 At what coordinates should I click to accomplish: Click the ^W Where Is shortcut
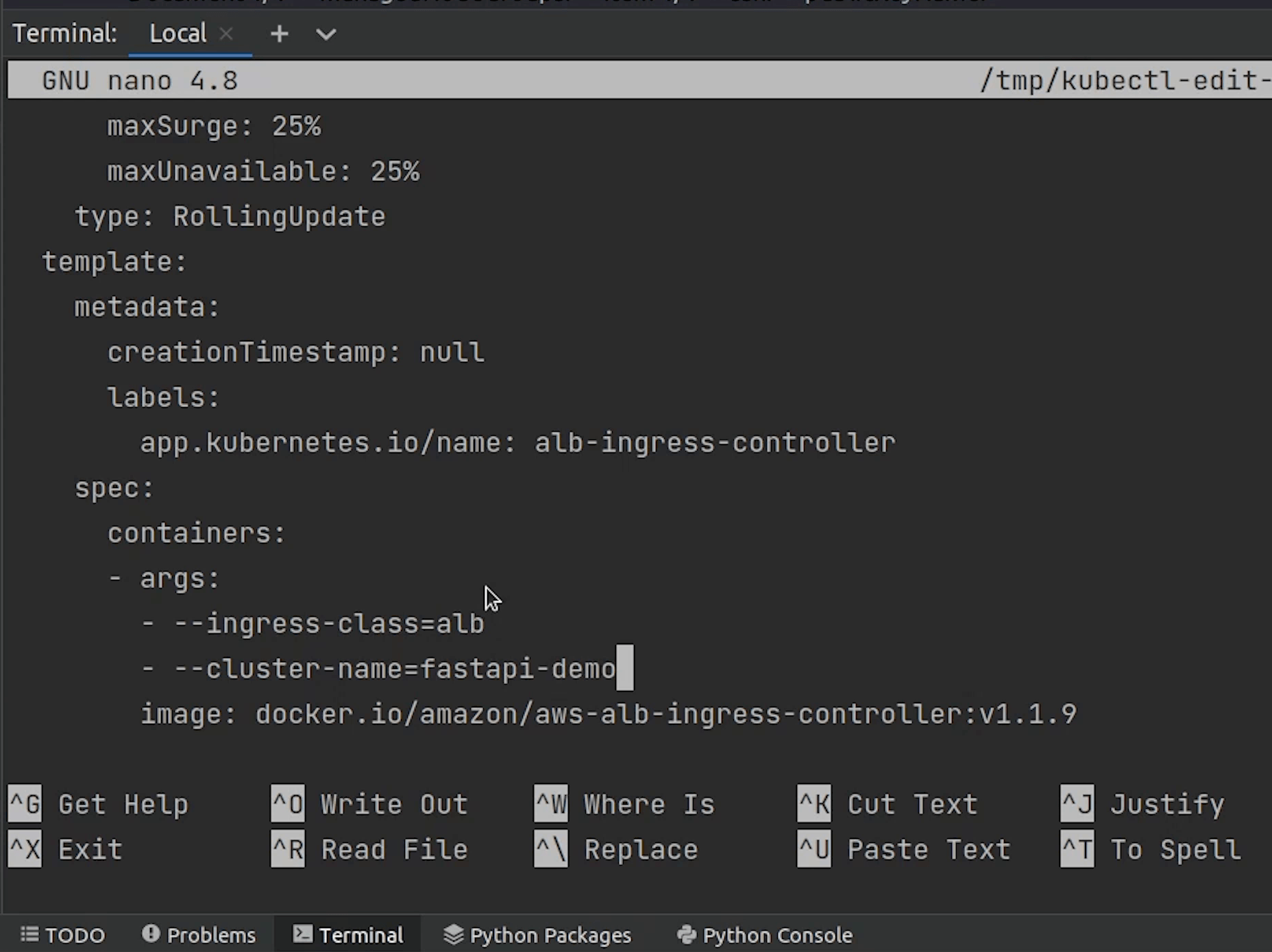(624, 804)
